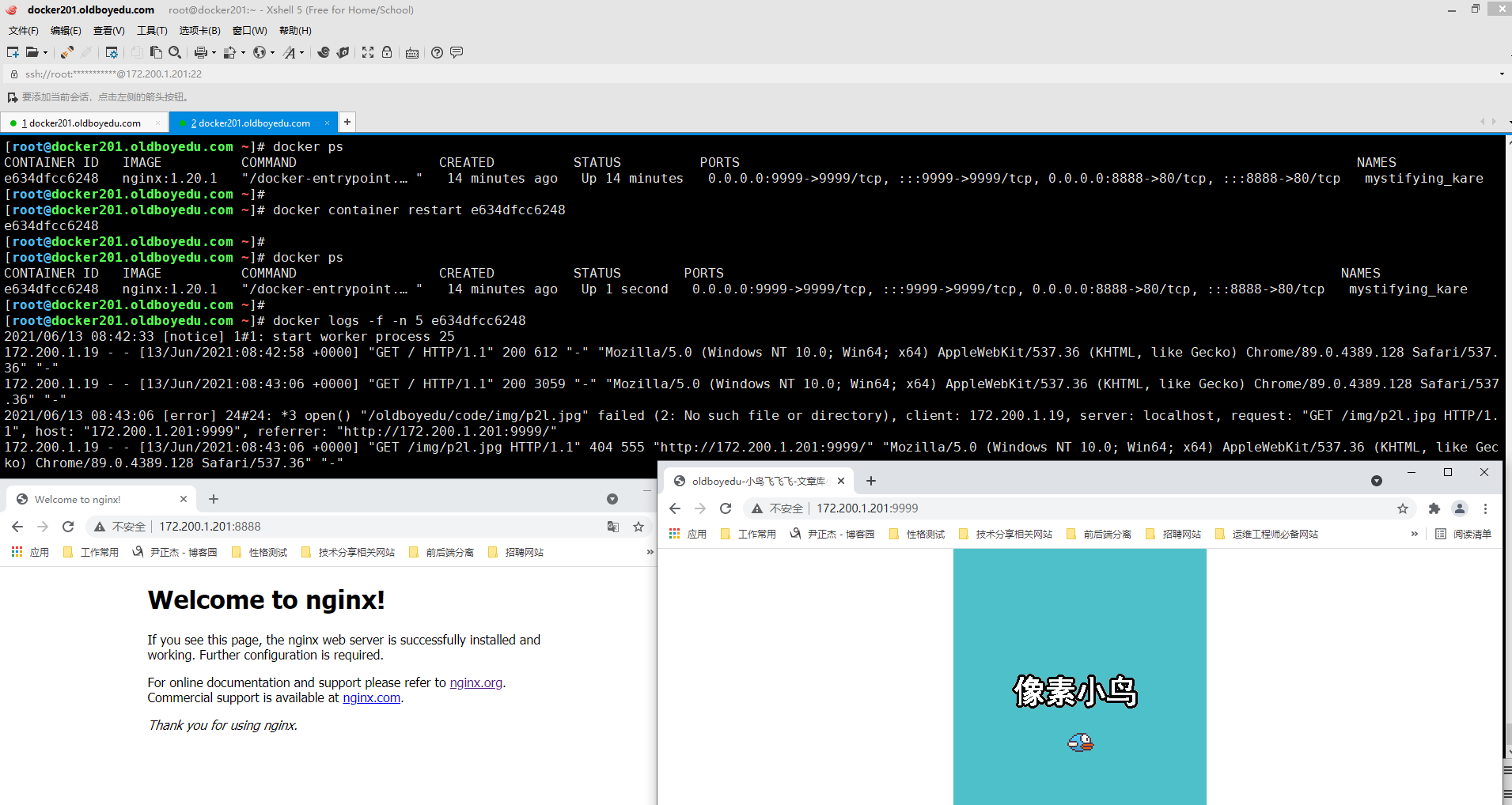The width and height of the screenshot is (1512, 805).
Task: Expand the Open folder dropdown arrow
Action: pos(45,53)
